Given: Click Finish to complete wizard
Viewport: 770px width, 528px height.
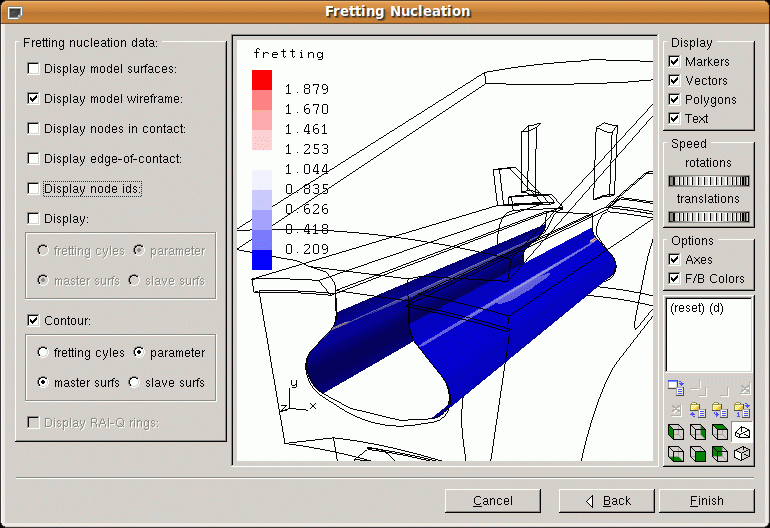Looking at the screenshot, I should [x=707, y=500].
